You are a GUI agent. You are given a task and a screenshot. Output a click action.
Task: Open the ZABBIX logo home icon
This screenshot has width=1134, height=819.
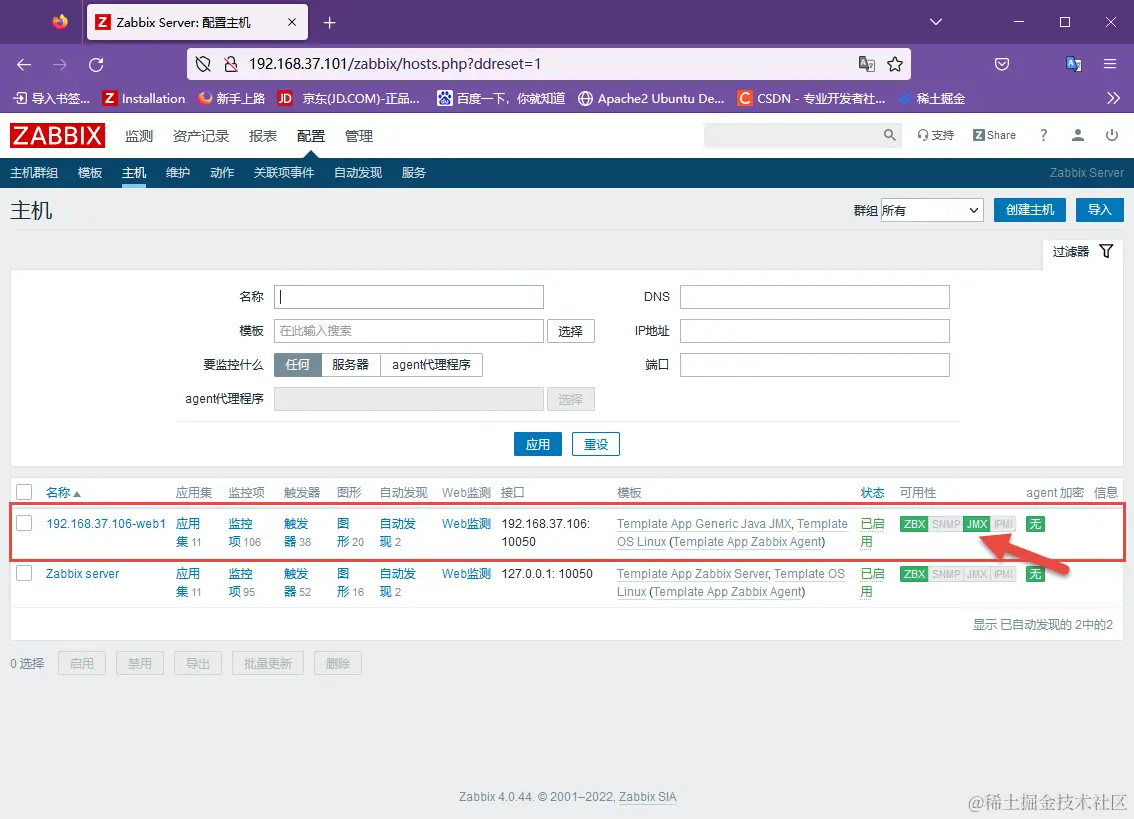[57, 135]
